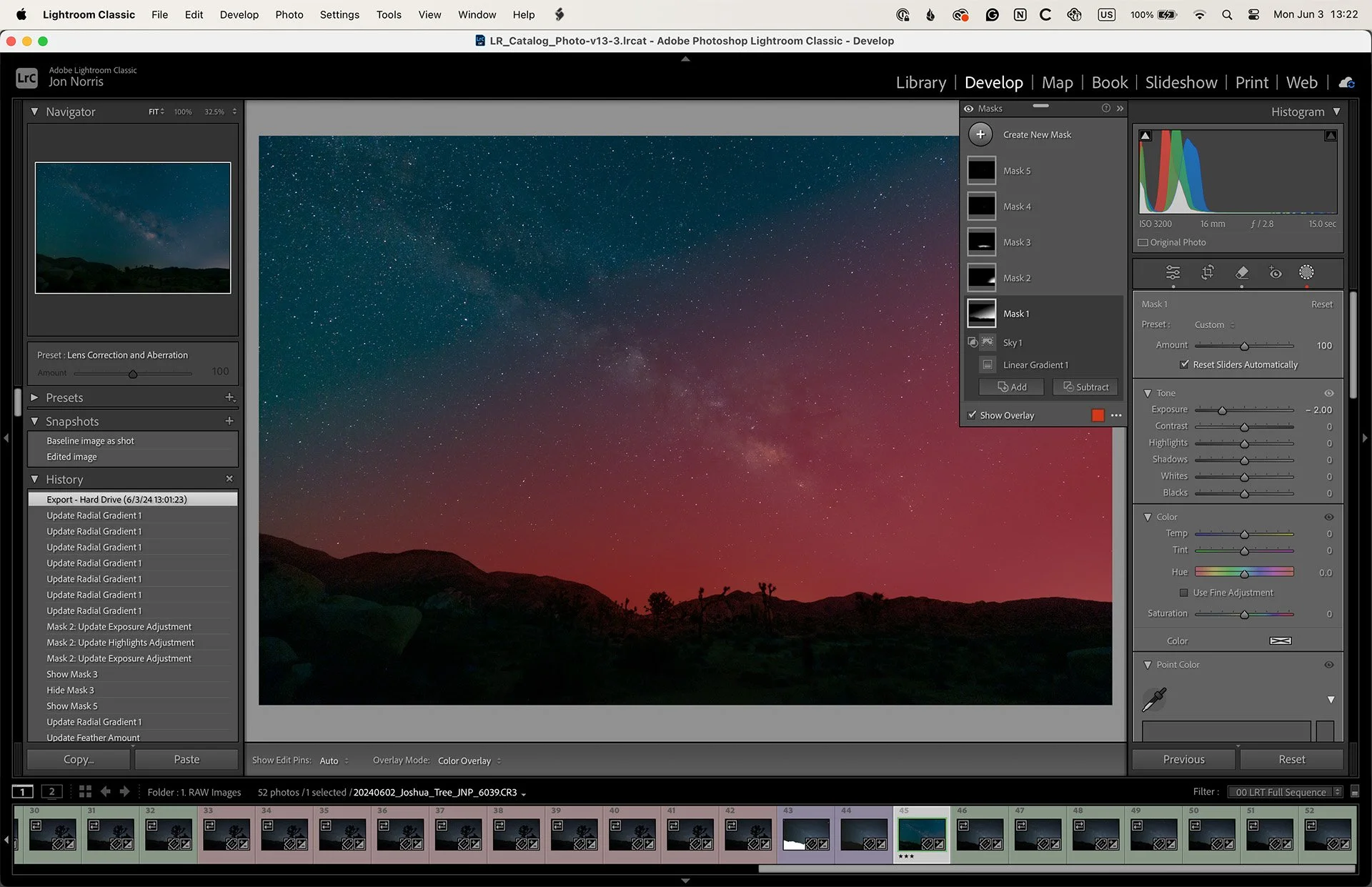1372x887 pixels.
Task: Disable Reset Sliders Automatically checkbox
Action: [x=1185, y=365]
